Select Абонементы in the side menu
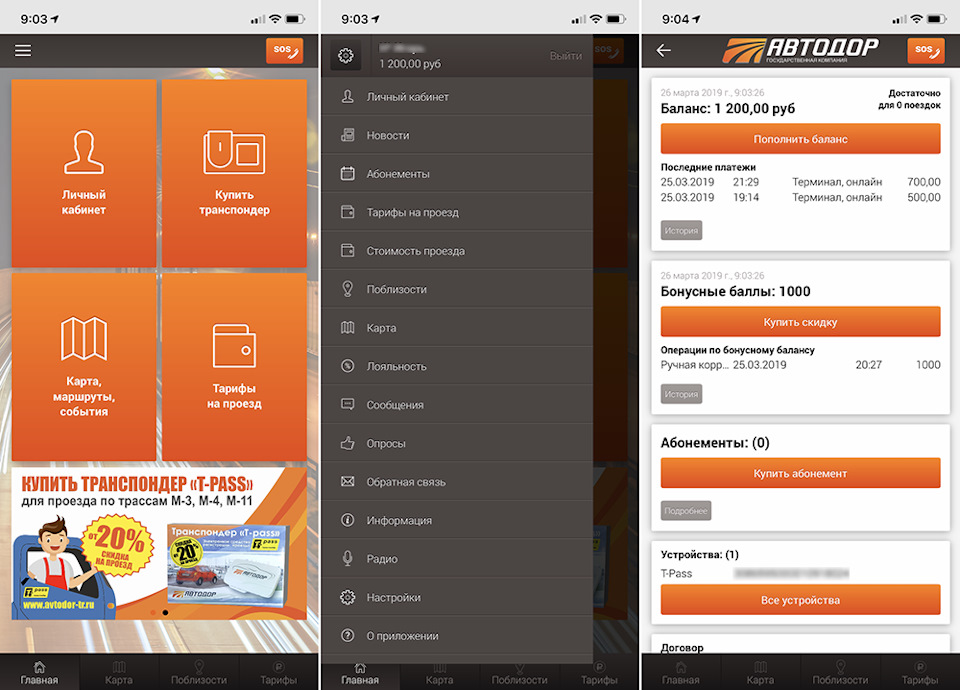960x690 pixels. point(457,174)
